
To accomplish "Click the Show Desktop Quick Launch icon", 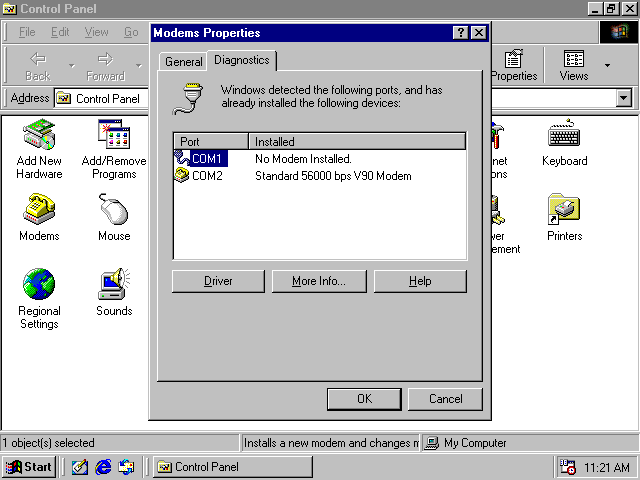I will coord(80,467).
